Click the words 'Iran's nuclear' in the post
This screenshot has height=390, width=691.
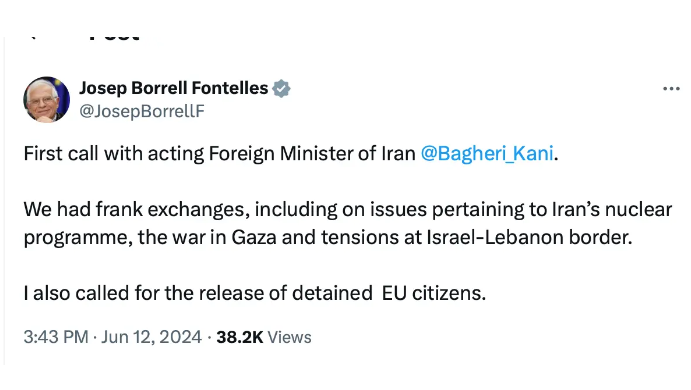(612, 210)
